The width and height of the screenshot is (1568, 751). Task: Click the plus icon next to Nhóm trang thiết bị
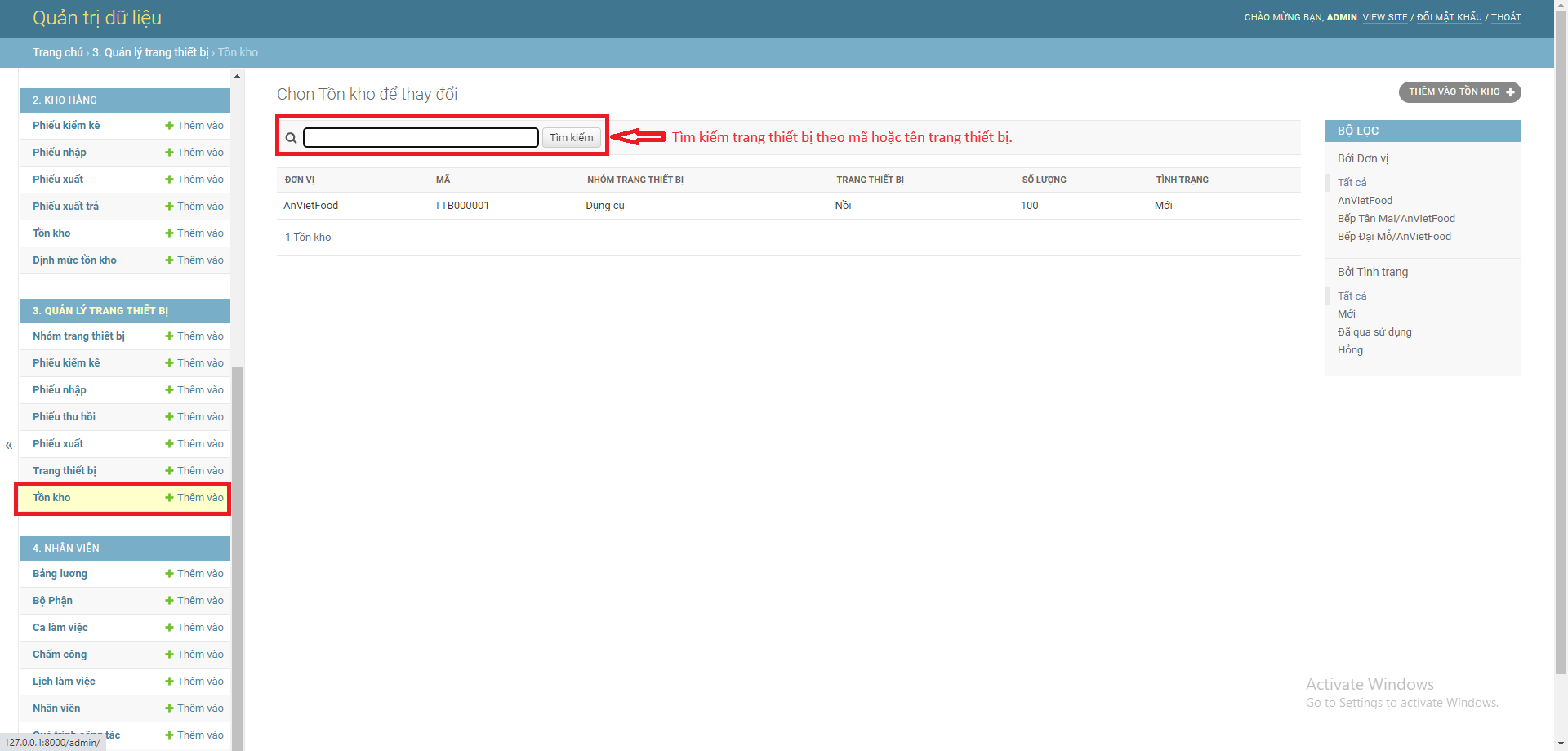(x=168, y=336)
